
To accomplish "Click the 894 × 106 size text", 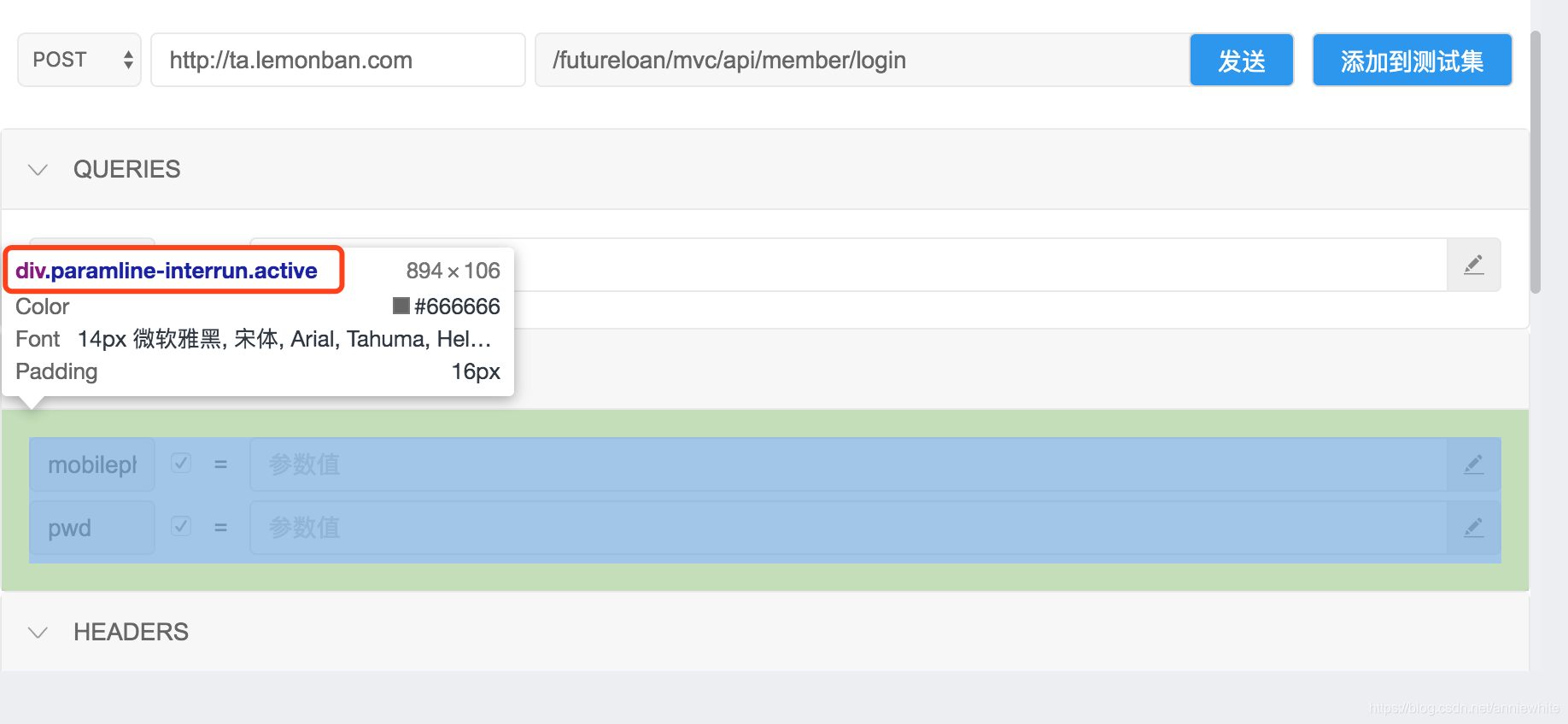I will click(x=453, y=271).
